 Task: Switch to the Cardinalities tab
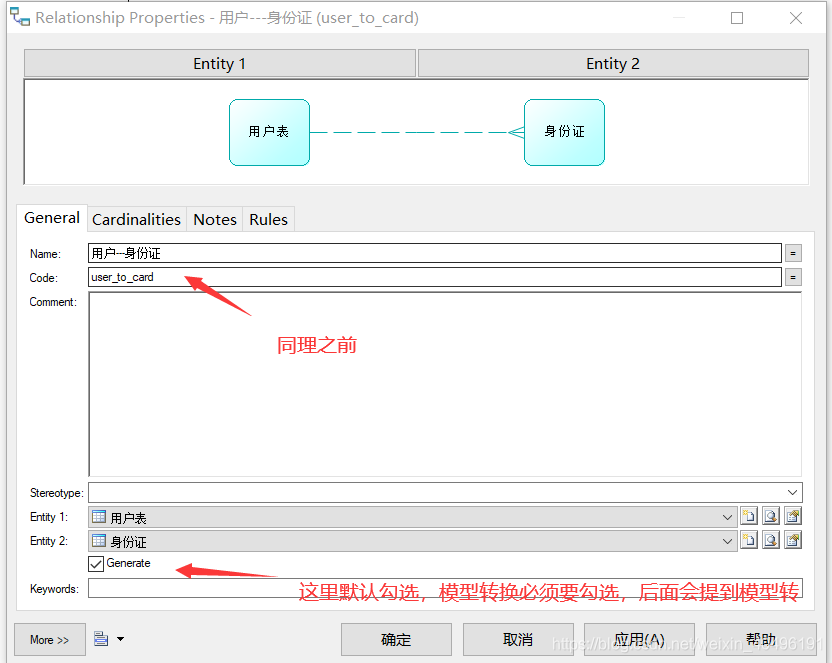pos(136,220)
